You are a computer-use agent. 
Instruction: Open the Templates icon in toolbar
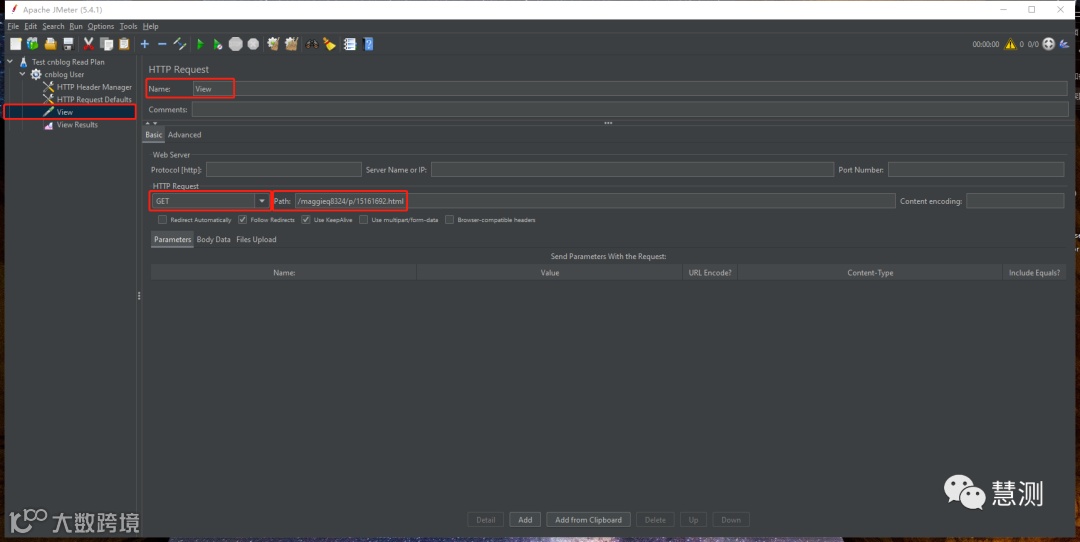coord(32,44)
